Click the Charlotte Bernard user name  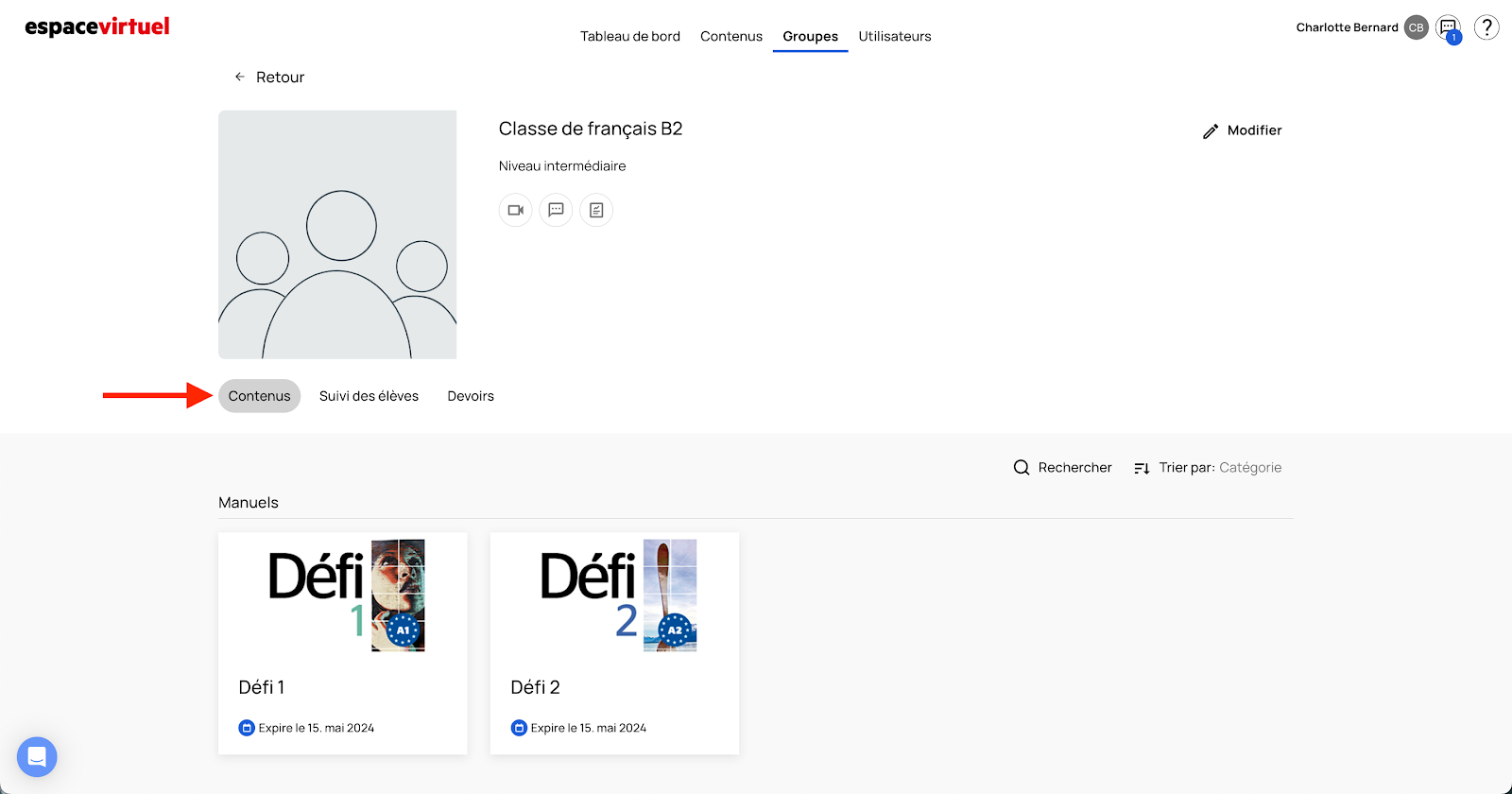point(1348,27)
